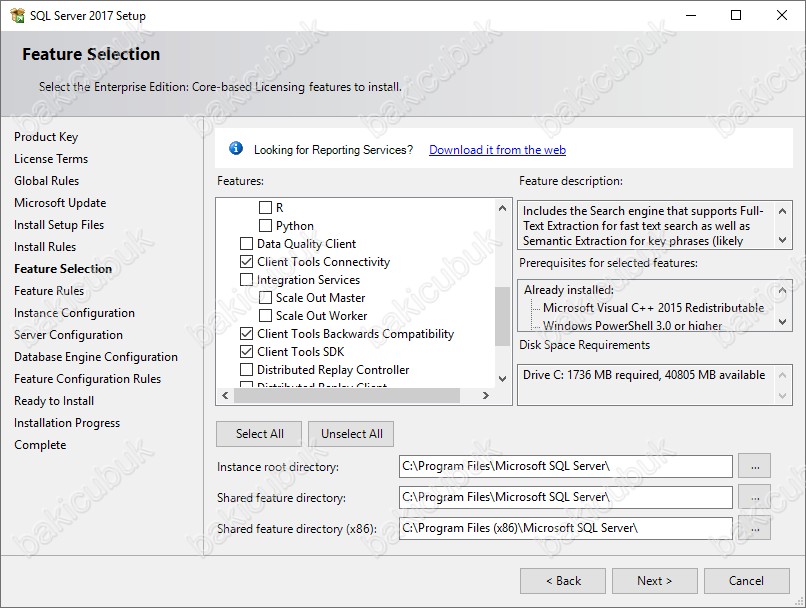Select Server Configuration step
This screenshot has height=608, width=806.
point(68,335)
